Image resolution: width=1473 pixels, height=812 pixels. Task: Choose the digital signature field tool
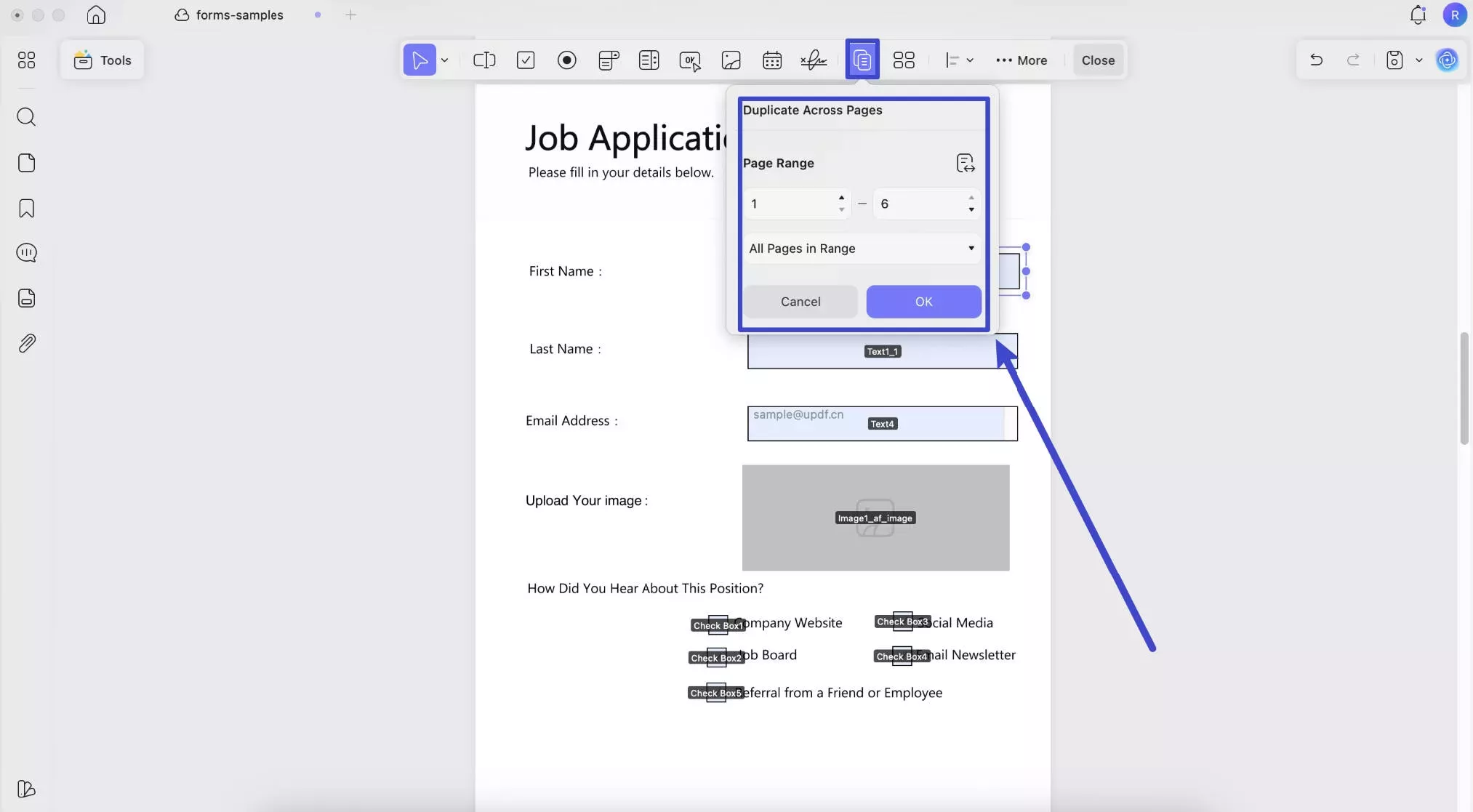click(x=814, y=60)
